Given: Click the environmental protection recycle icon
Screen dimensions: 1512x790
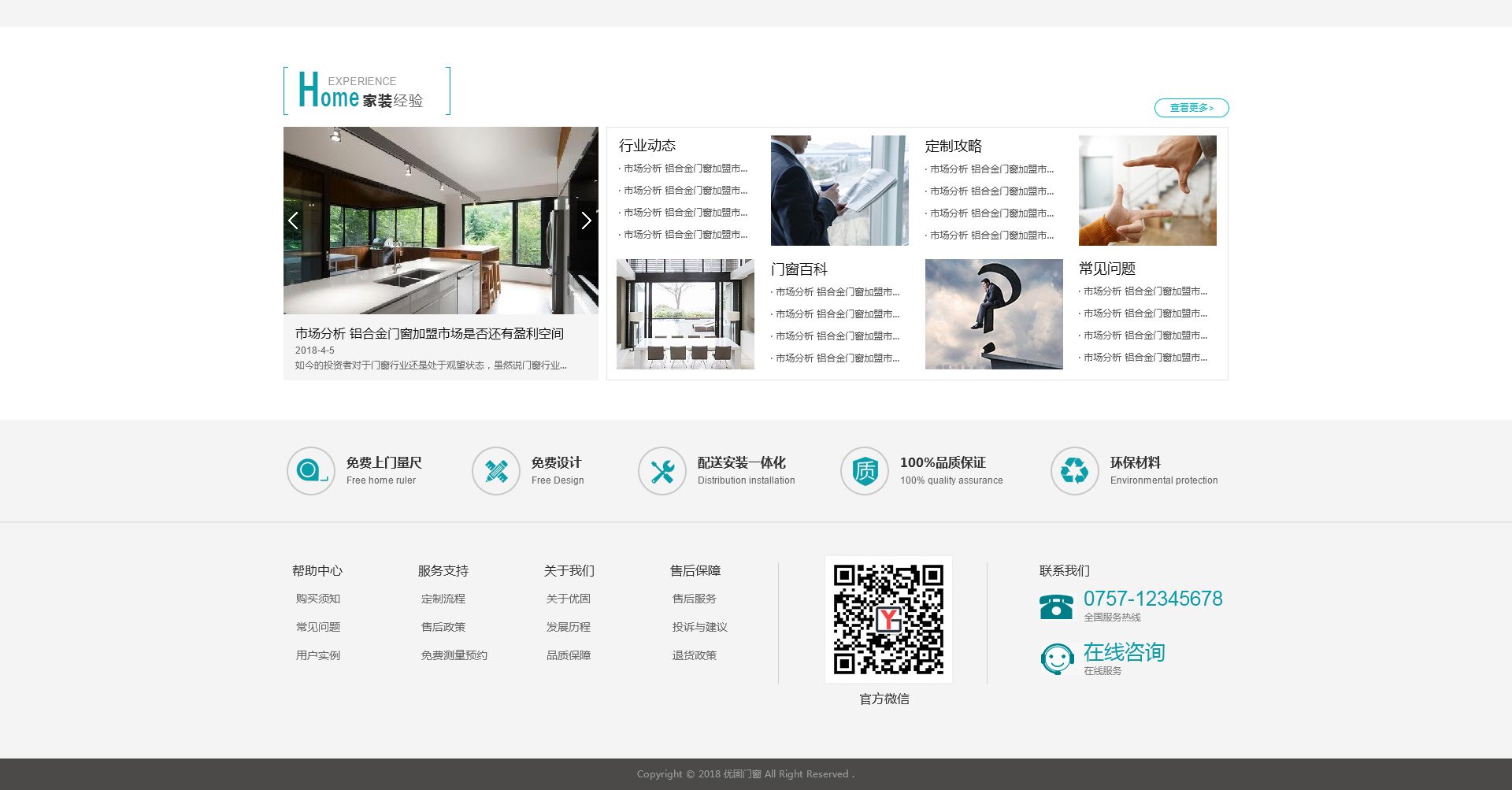Looking at the screenshot, I should click(x=1074, y=471).
